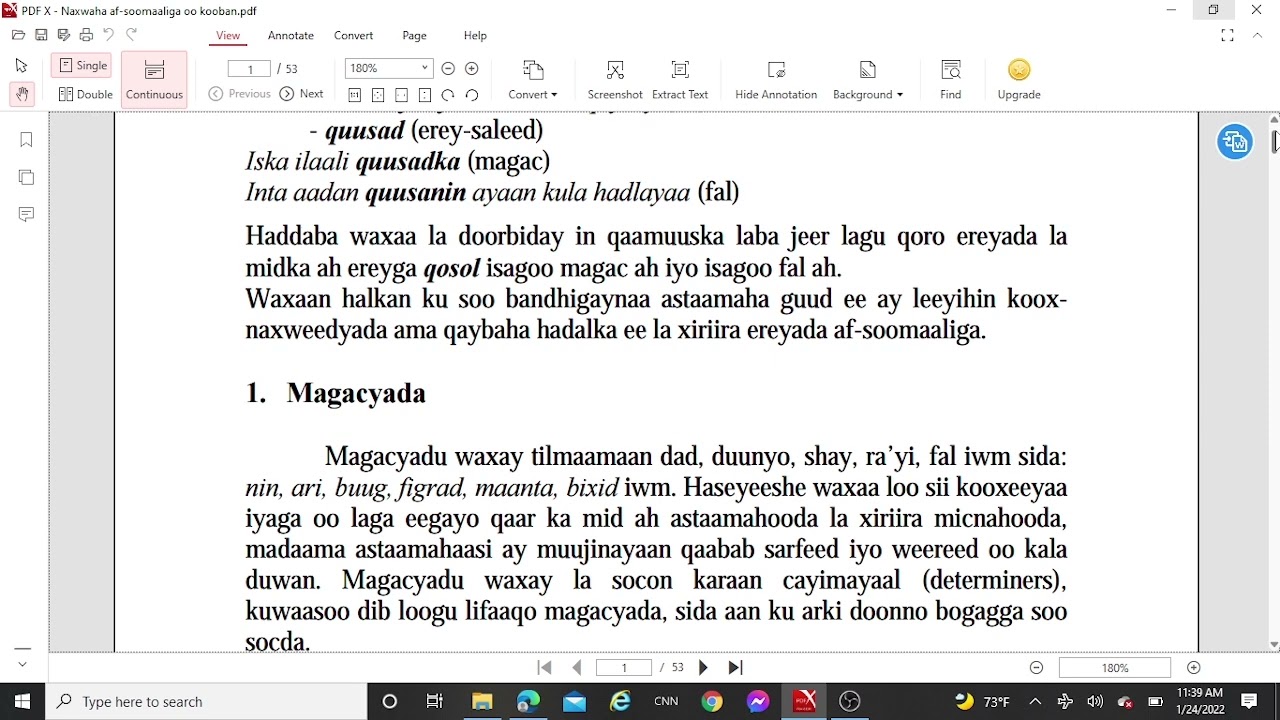The width and height of the screenshot is (1280, 720).
Task: Open the Windows notification center
Action: point(1249,701)
